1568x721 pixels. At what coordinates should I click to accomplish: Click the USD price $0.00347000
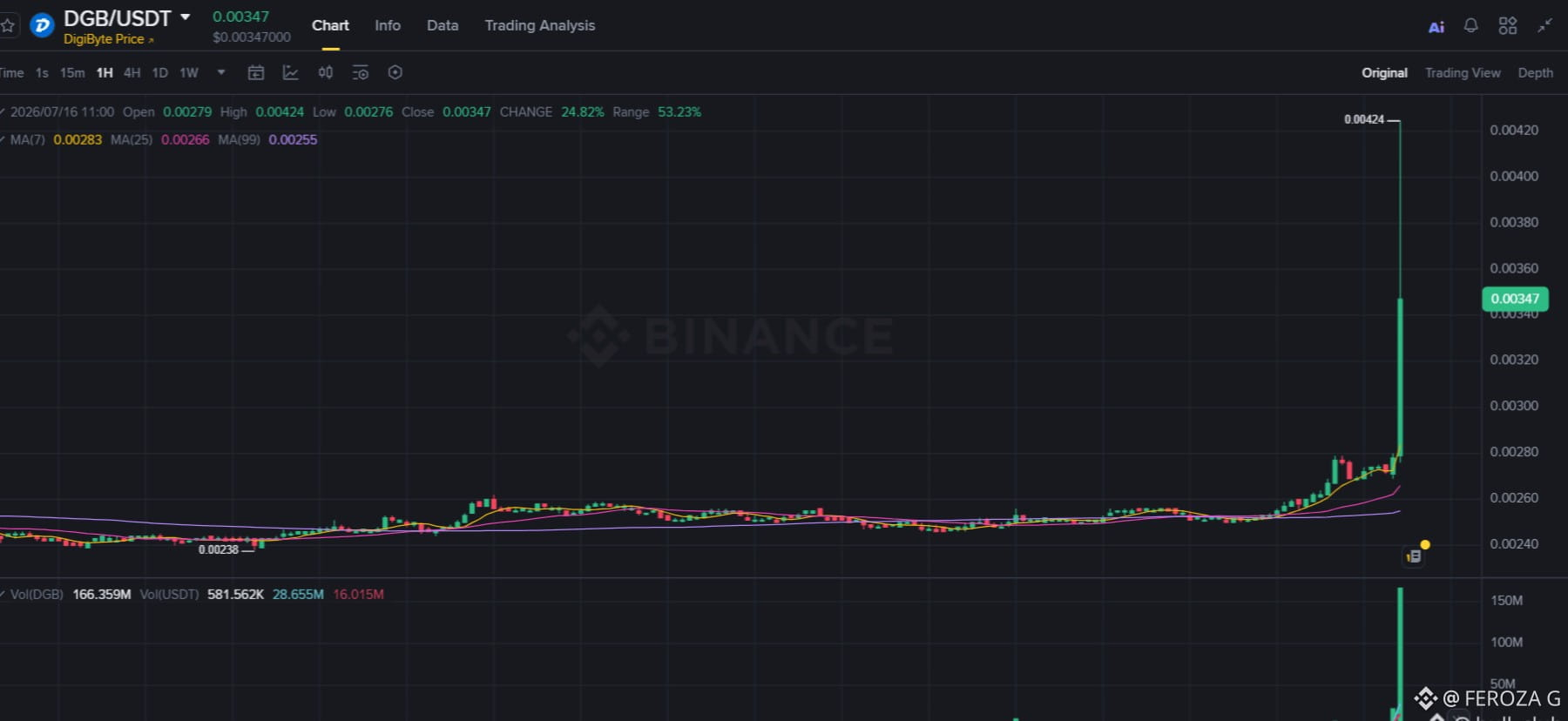pyautogui.click(x=252, y=37)
